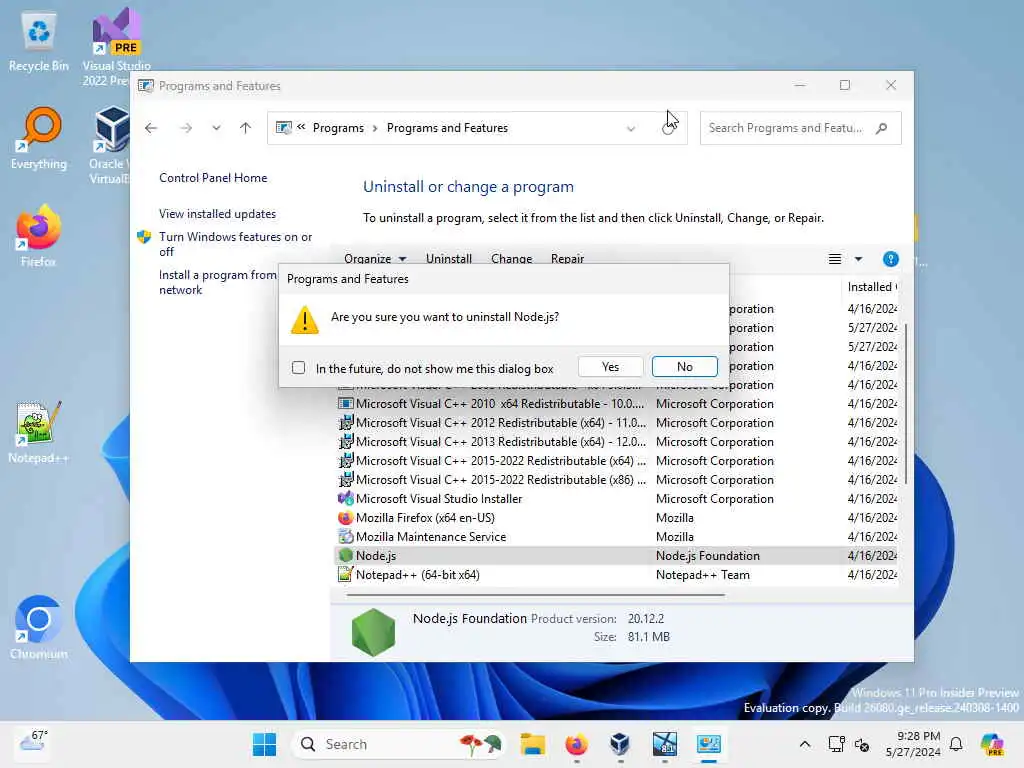The height and width of the screenshot is (768, 1024).
Task: Open Turn Windows features on or off
Action: (235, 244)
